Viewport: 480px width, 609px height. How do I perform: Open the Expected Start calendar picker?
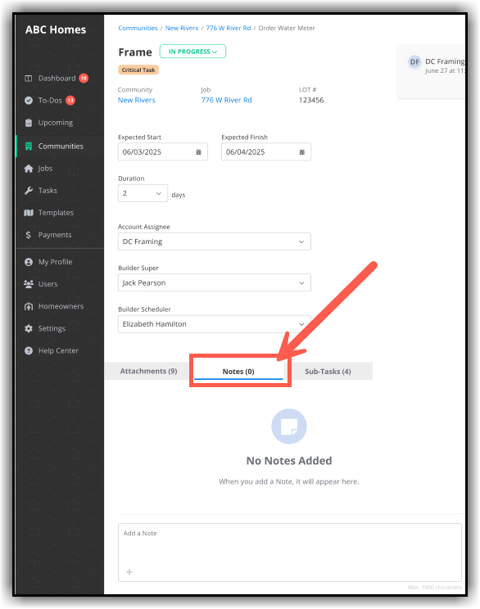pos(198,152)
